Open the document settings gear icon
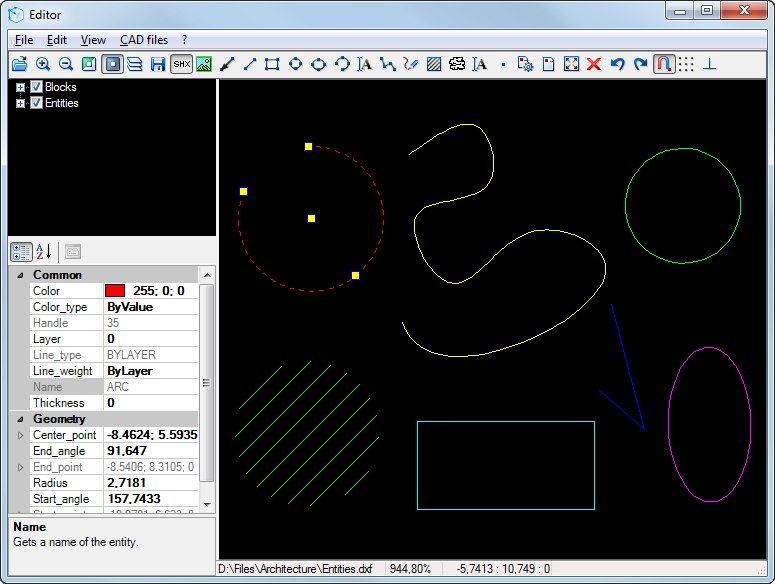The image size is (775, 584). coord(525,64)
